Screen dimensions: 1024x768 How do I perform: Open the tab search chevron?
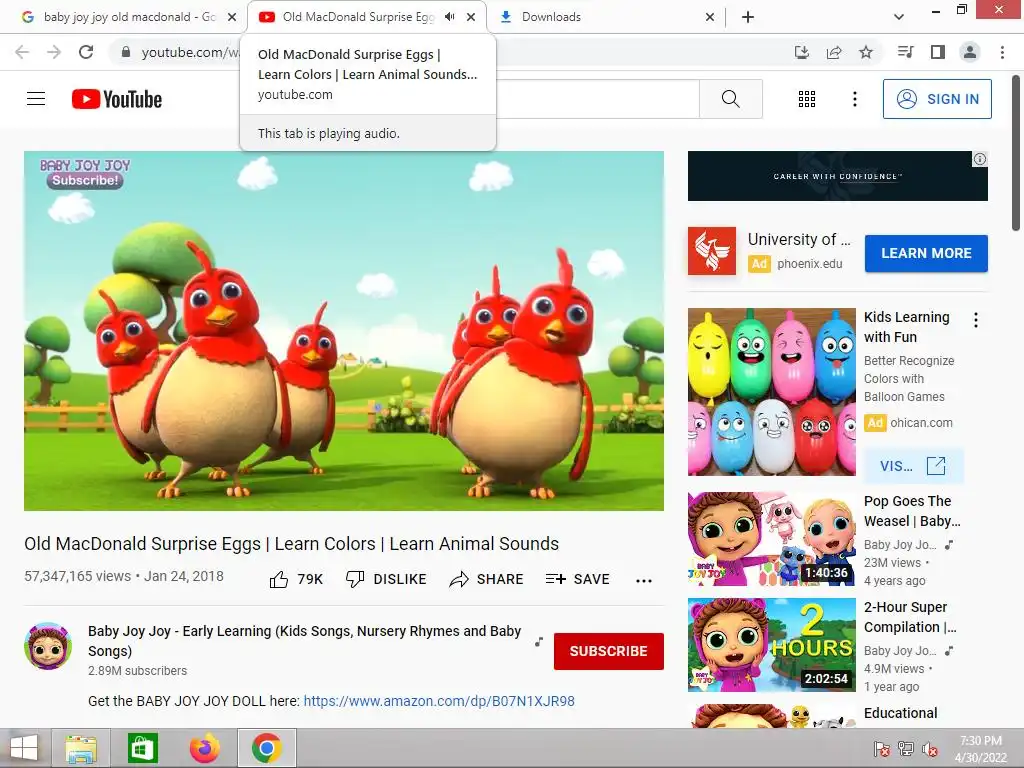[x=899, y=17]
